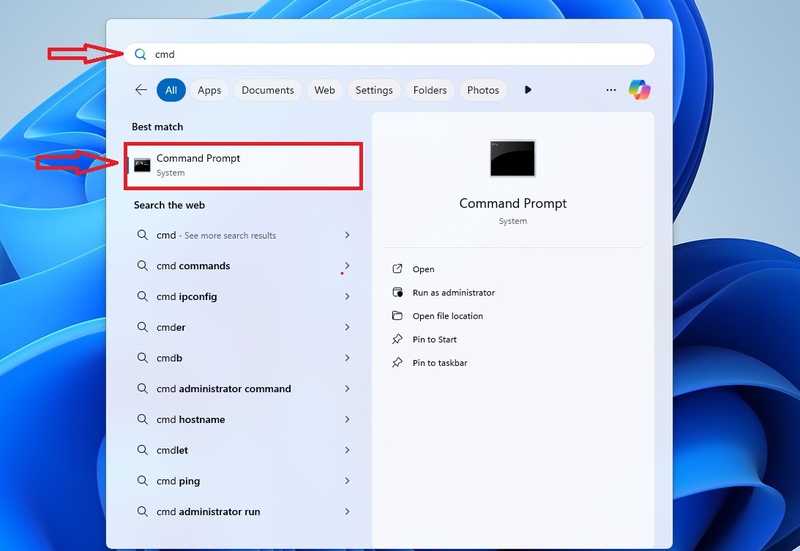The image size is (800, 551).
Task: Expand chevron for cmd hostname
Action: point(347,419)
